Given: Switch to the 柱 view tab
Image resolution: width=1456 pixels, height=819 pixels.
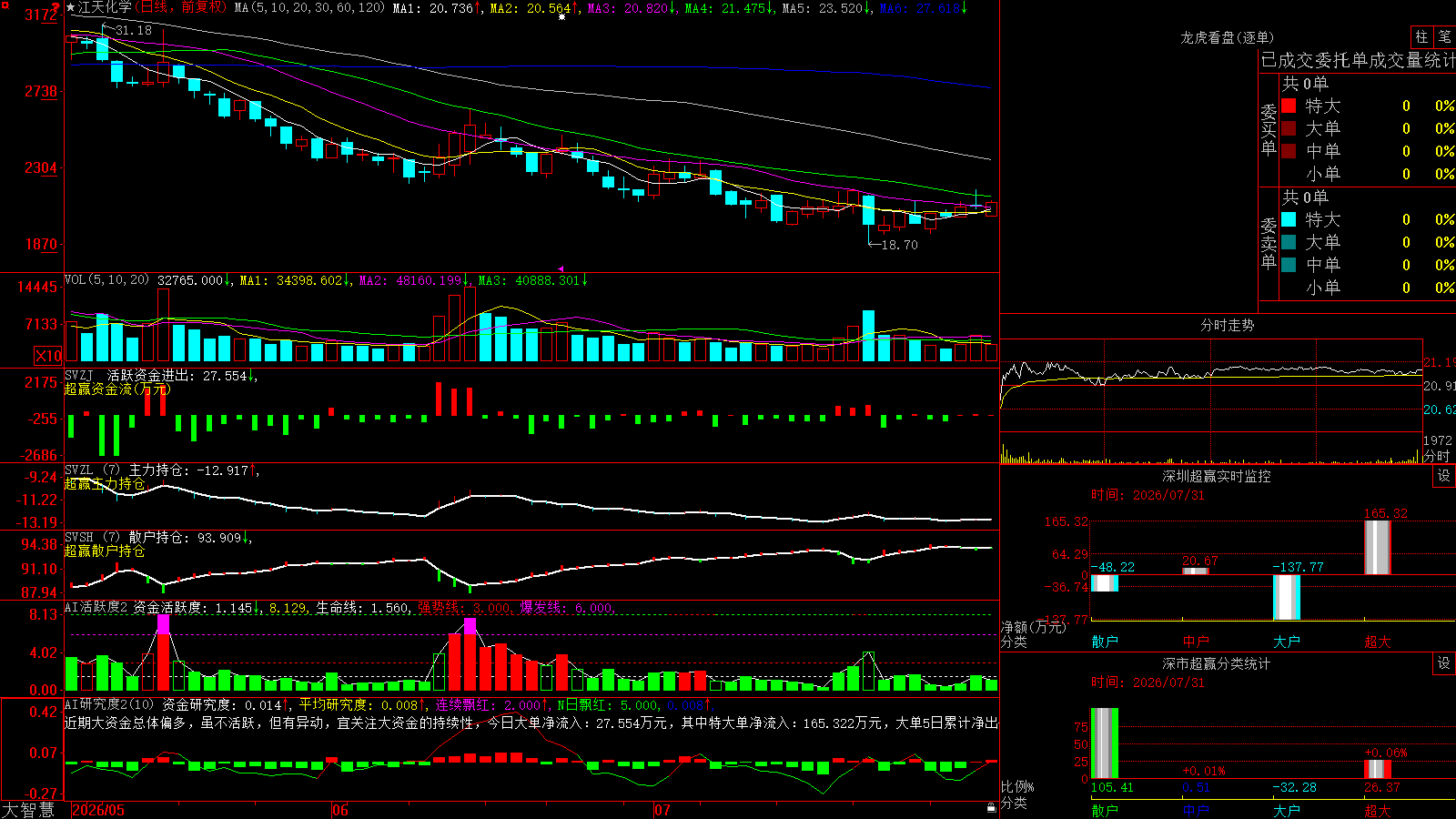Looking at the screenshot, I should point(1421,36).
